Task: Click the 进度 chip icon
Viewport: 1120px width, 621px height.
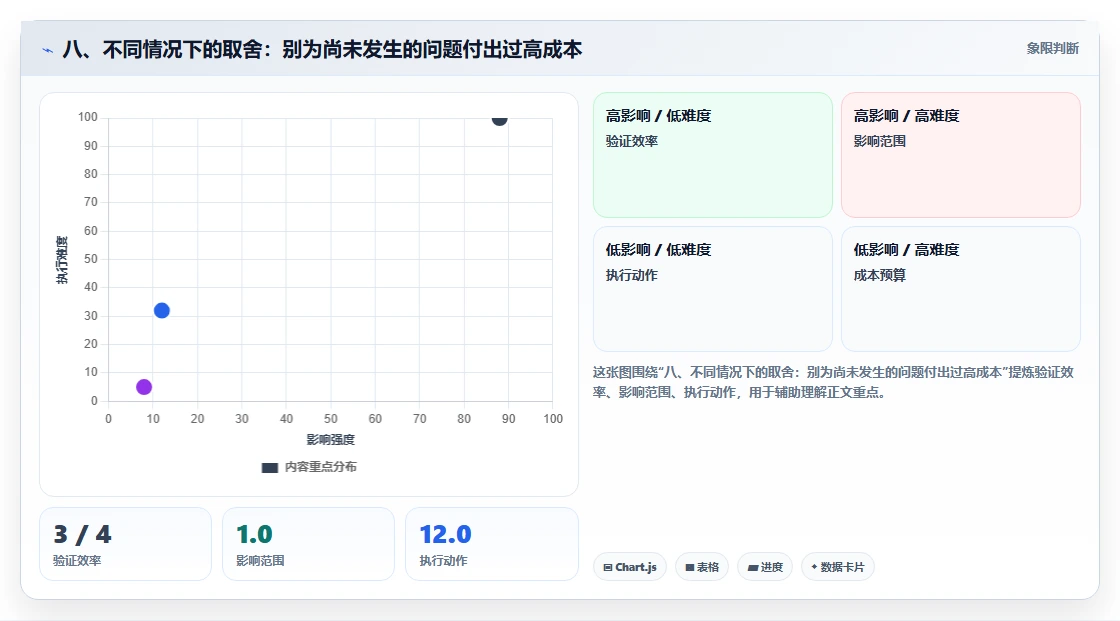Action: [753, 568]
